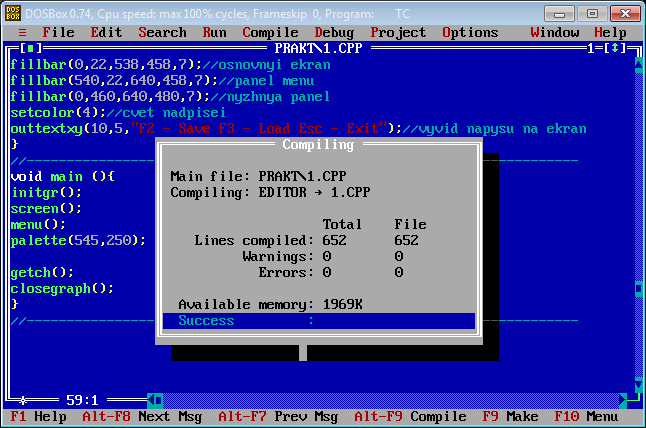Click vertical scrollbar up arrow
The height and width of the screenshot is (428, 646).
pos(639,65)
